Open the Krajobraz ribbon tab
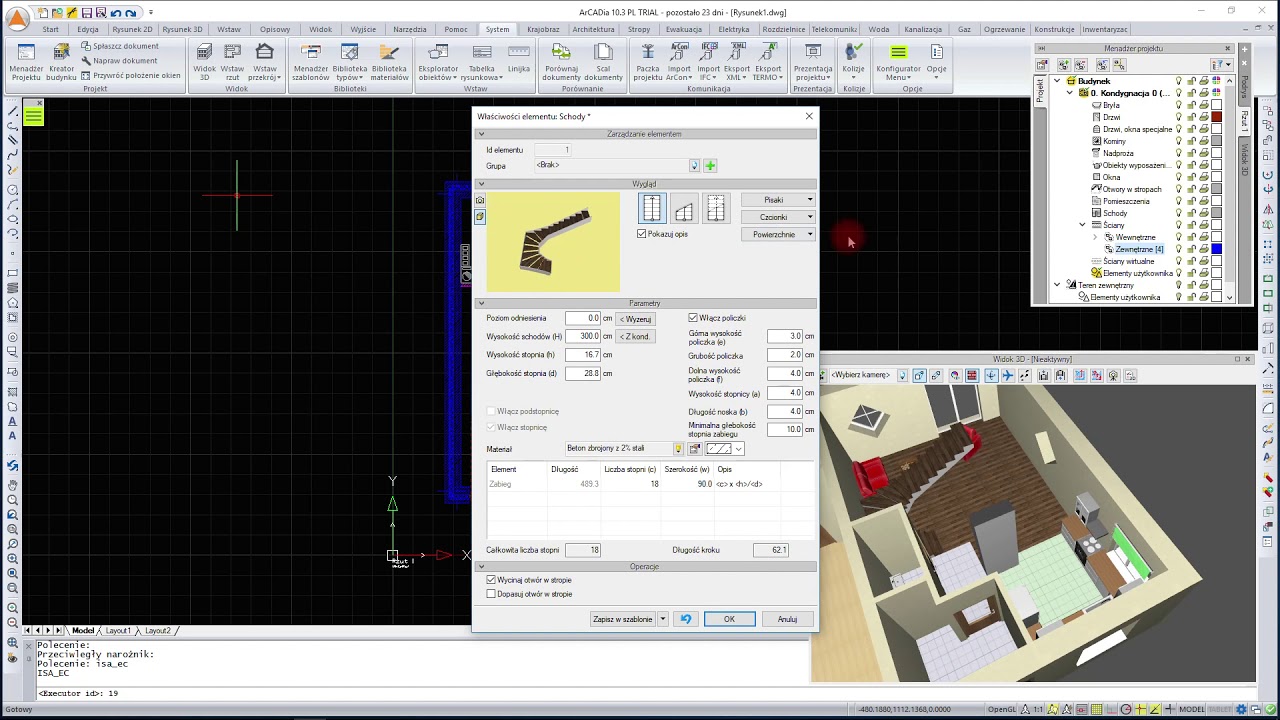Viewport: 1280px width, 720px height. point(543,29)
